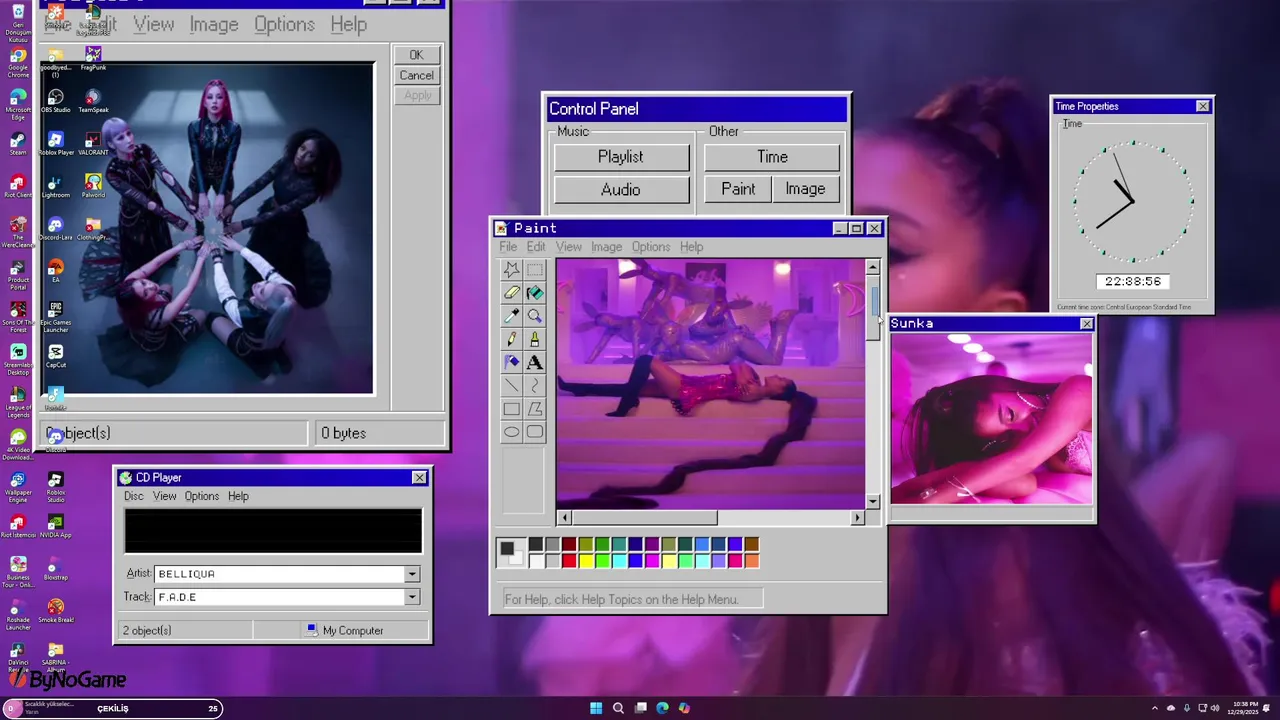Open the Roblox Studio desktop shortcut
The image size is (1280, 720).
55,485
